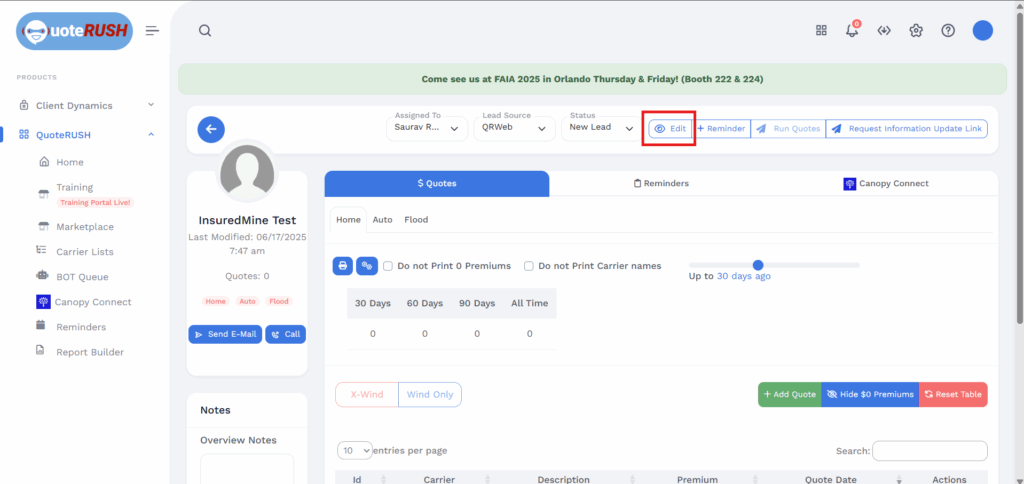Switch to the Reminders tab
This screenshot has width=1024, height=484.
[x=661, y=184]
